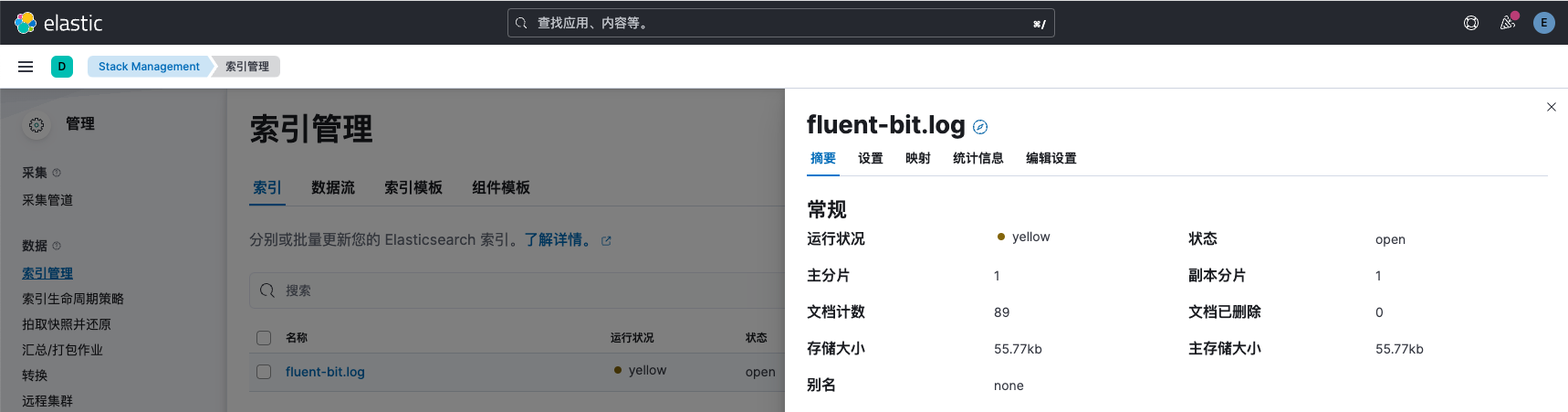The image size is (1568, 412).
Task: Select the fluent-bit.log row checkbox
Action: pos(264,372)
